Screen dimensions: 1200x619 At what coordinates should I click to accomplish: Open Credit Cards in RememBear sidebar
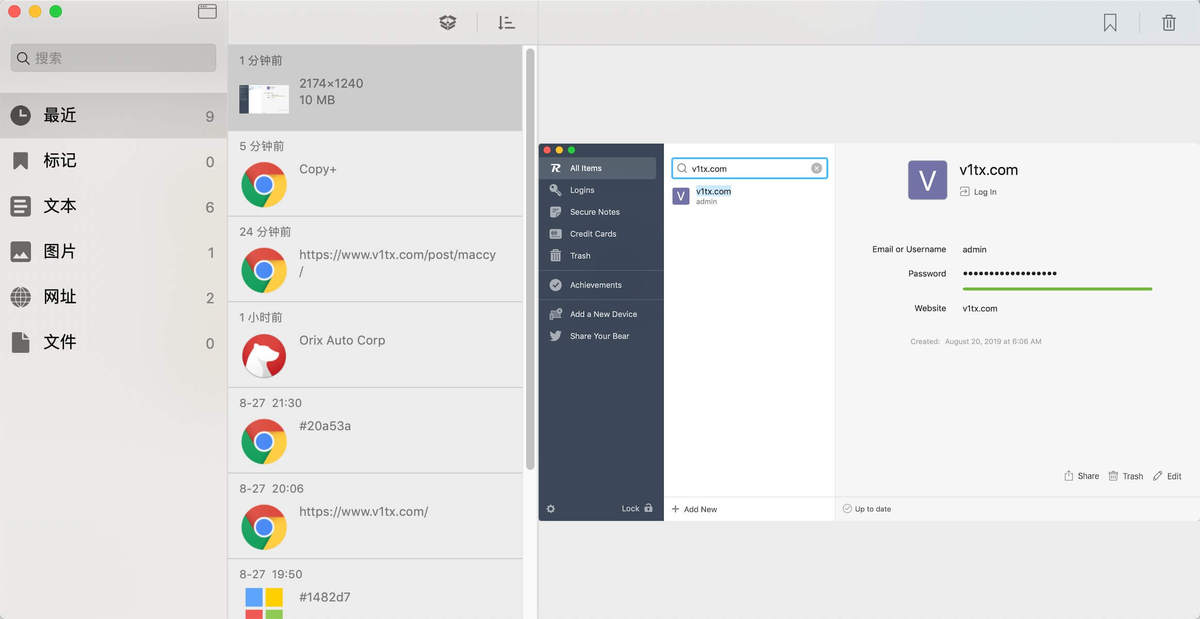pos(599,234)
